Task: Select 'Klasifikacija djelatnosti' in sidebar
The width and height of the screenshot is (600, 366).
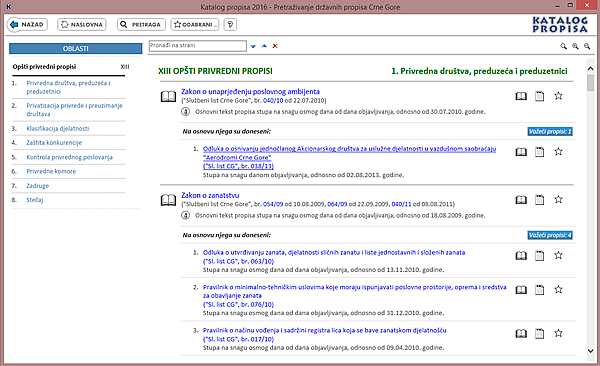Action: coord(57,129)
